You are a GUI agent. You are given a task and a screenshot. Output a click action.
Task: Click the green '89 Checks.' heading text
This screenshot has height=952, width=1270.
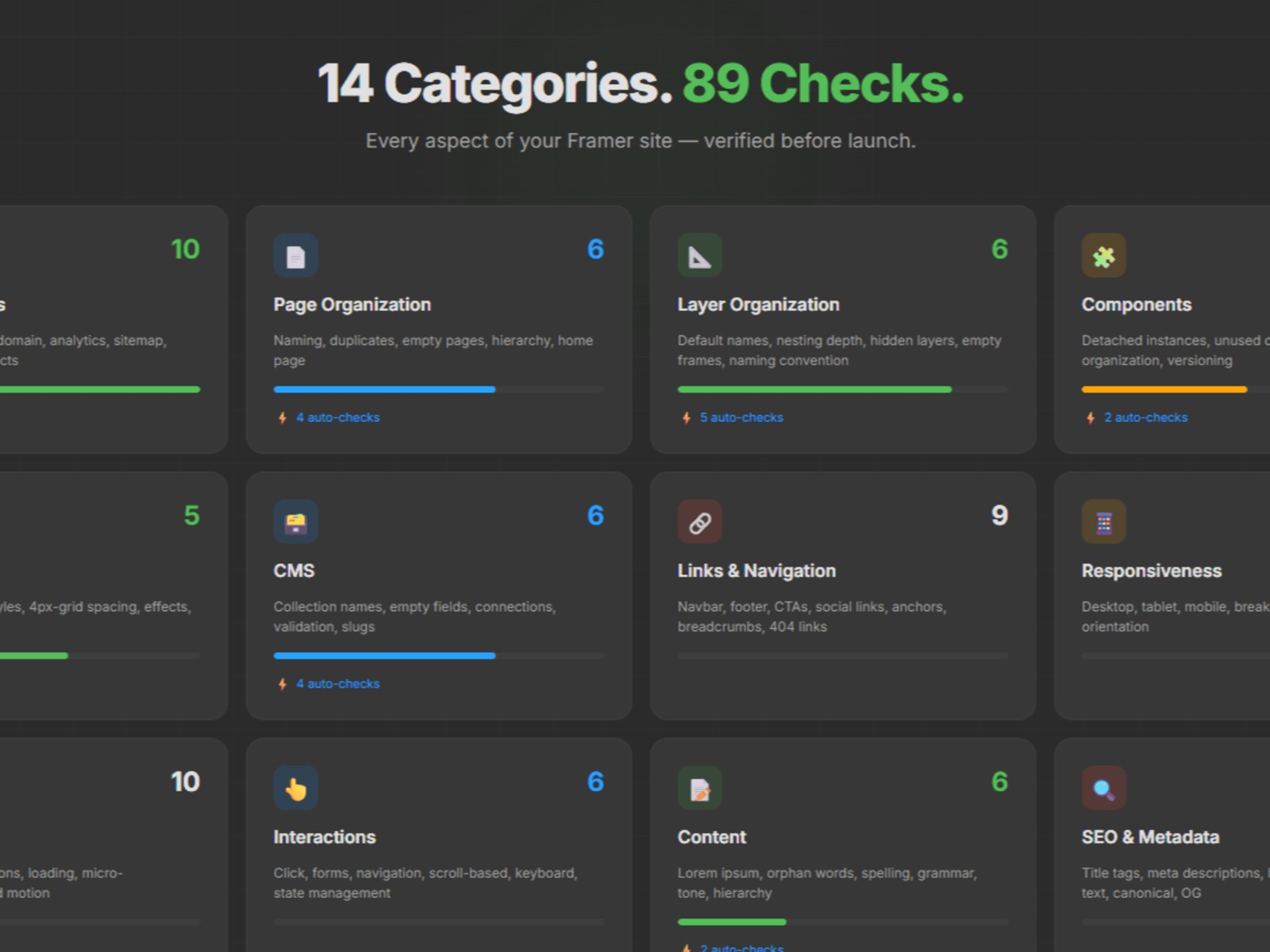(x=823, y=83)
